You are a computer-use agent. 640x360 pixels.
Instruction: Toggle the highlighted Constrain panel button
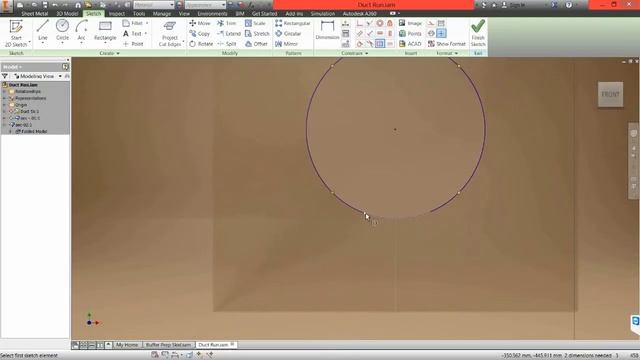[380, 44]
